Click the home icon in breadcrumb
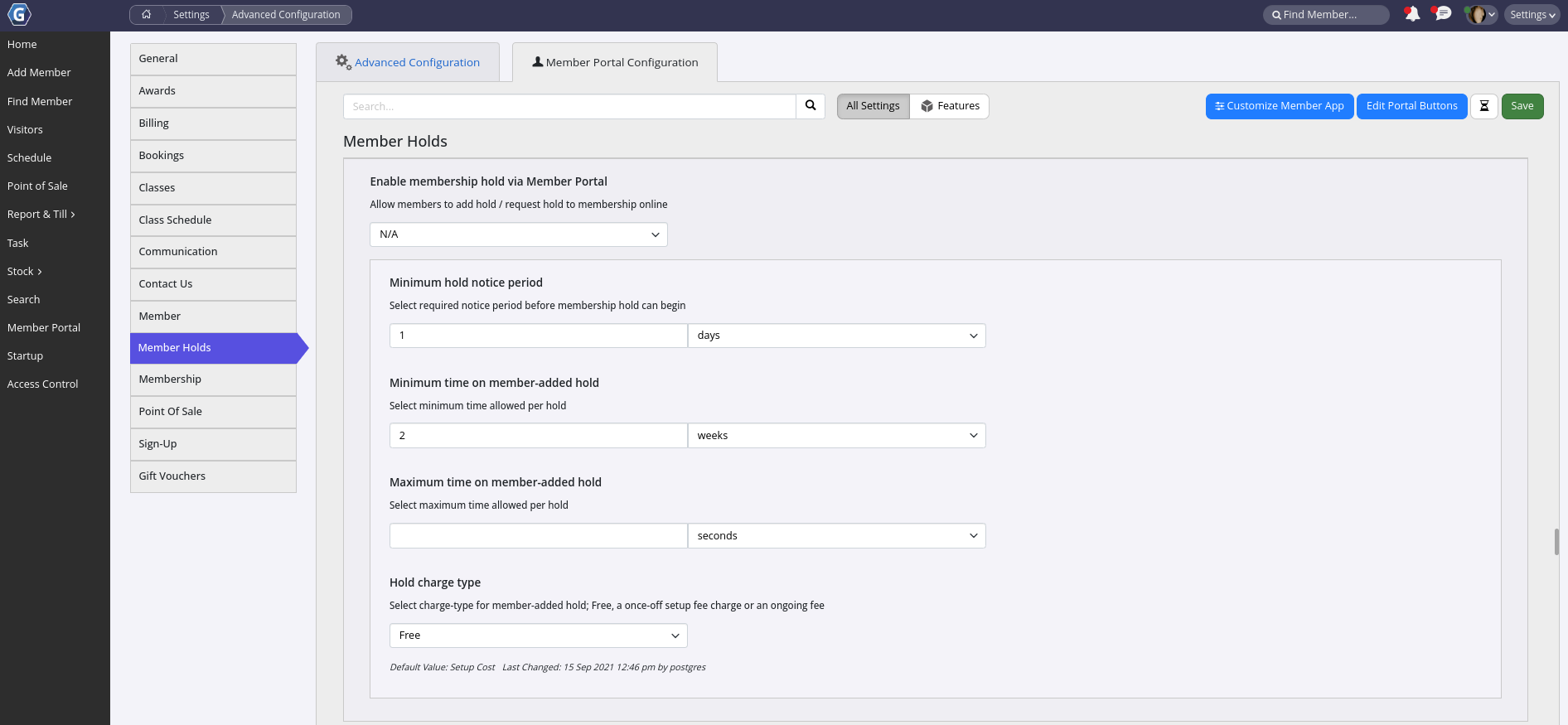The height and width of the screenshot is (725, 1568). [147, 14]
